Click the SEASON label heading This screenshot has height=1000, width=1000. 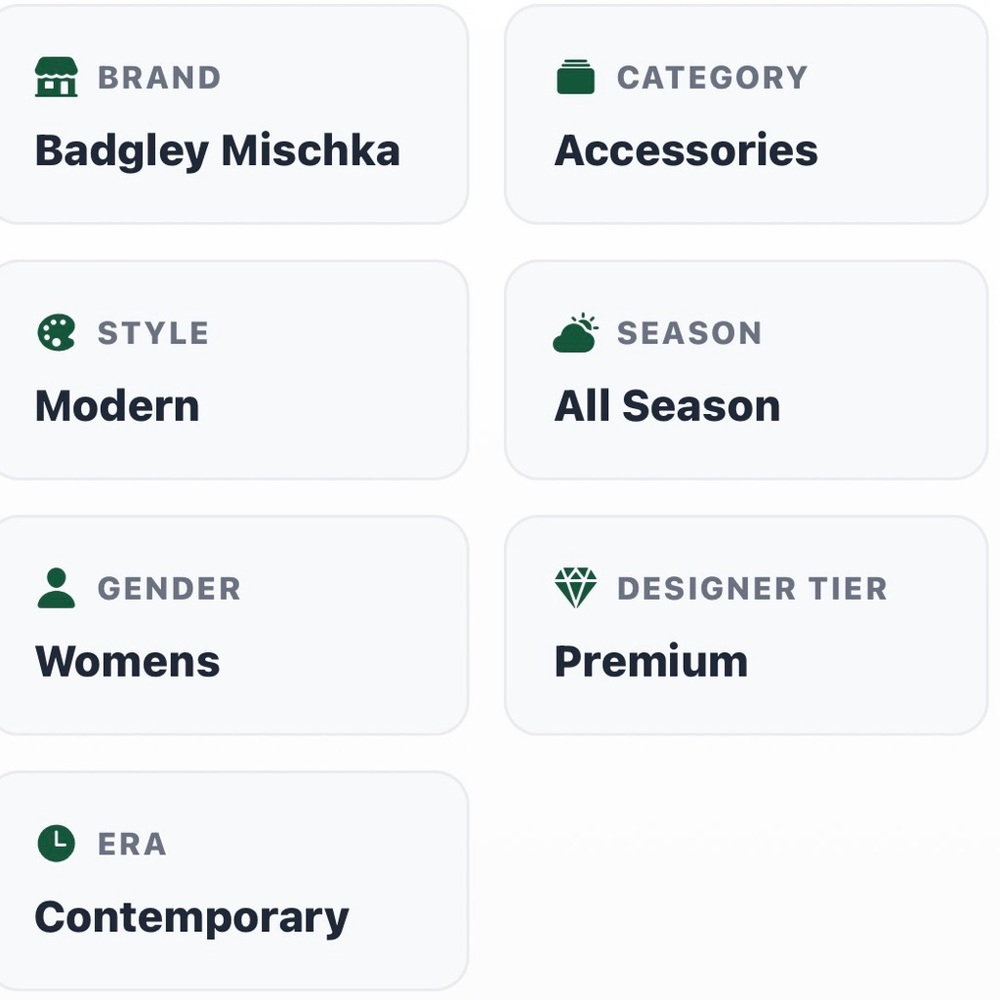click(x=689, y=333)
